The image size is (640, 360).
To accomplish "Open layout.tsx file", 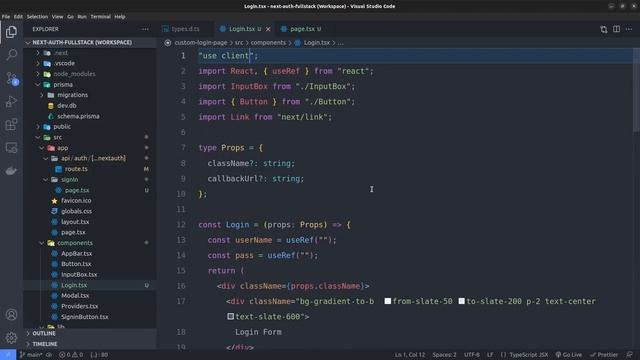I will 75,222.
